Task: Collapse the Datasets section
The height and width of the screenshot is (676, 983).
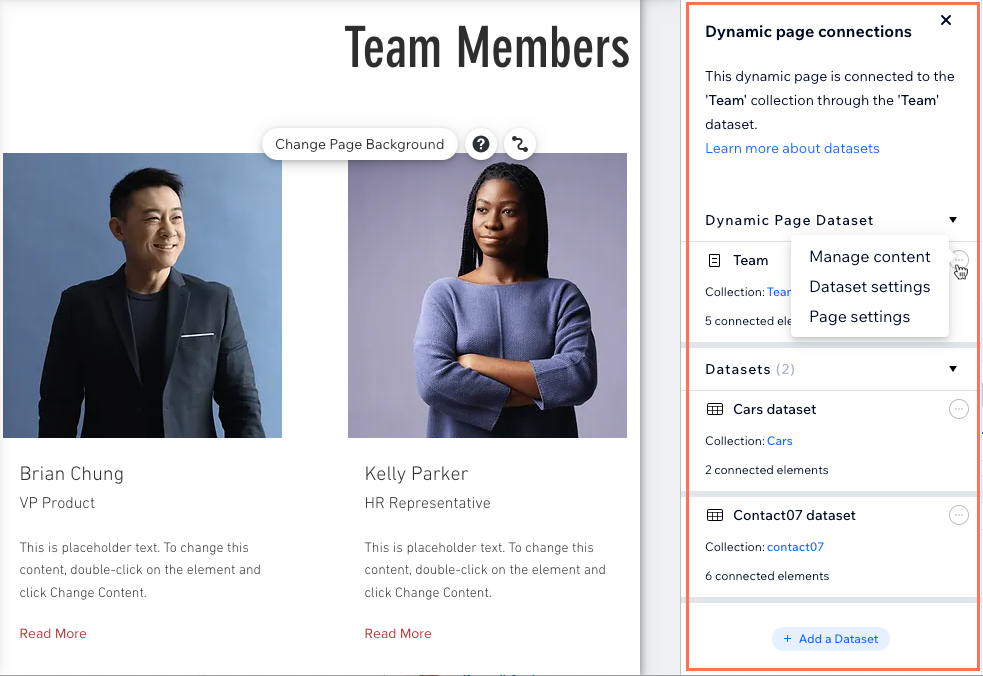Action: tap(953, 369)
